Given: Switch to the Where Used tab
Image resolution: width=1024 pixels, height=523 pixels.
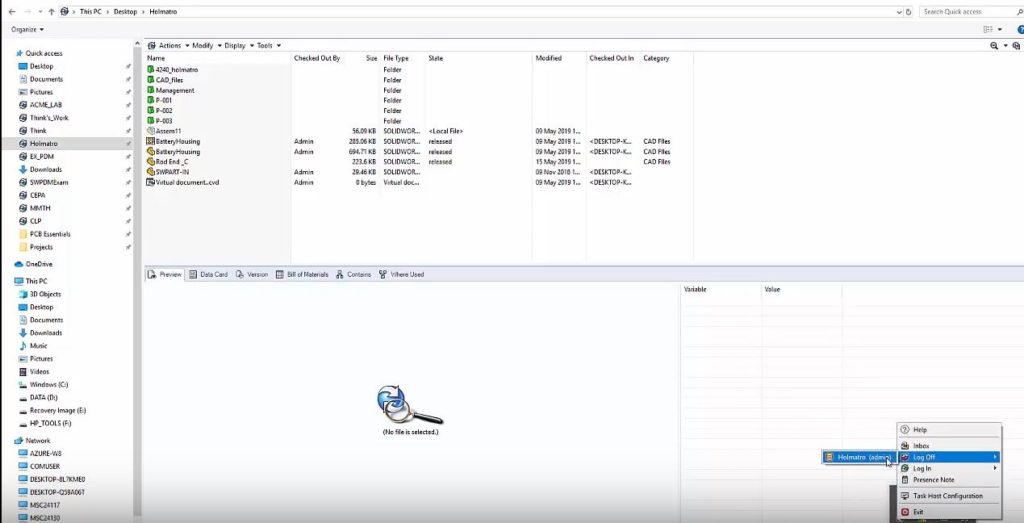Looking at the screenshot, I should click(401, 274).
